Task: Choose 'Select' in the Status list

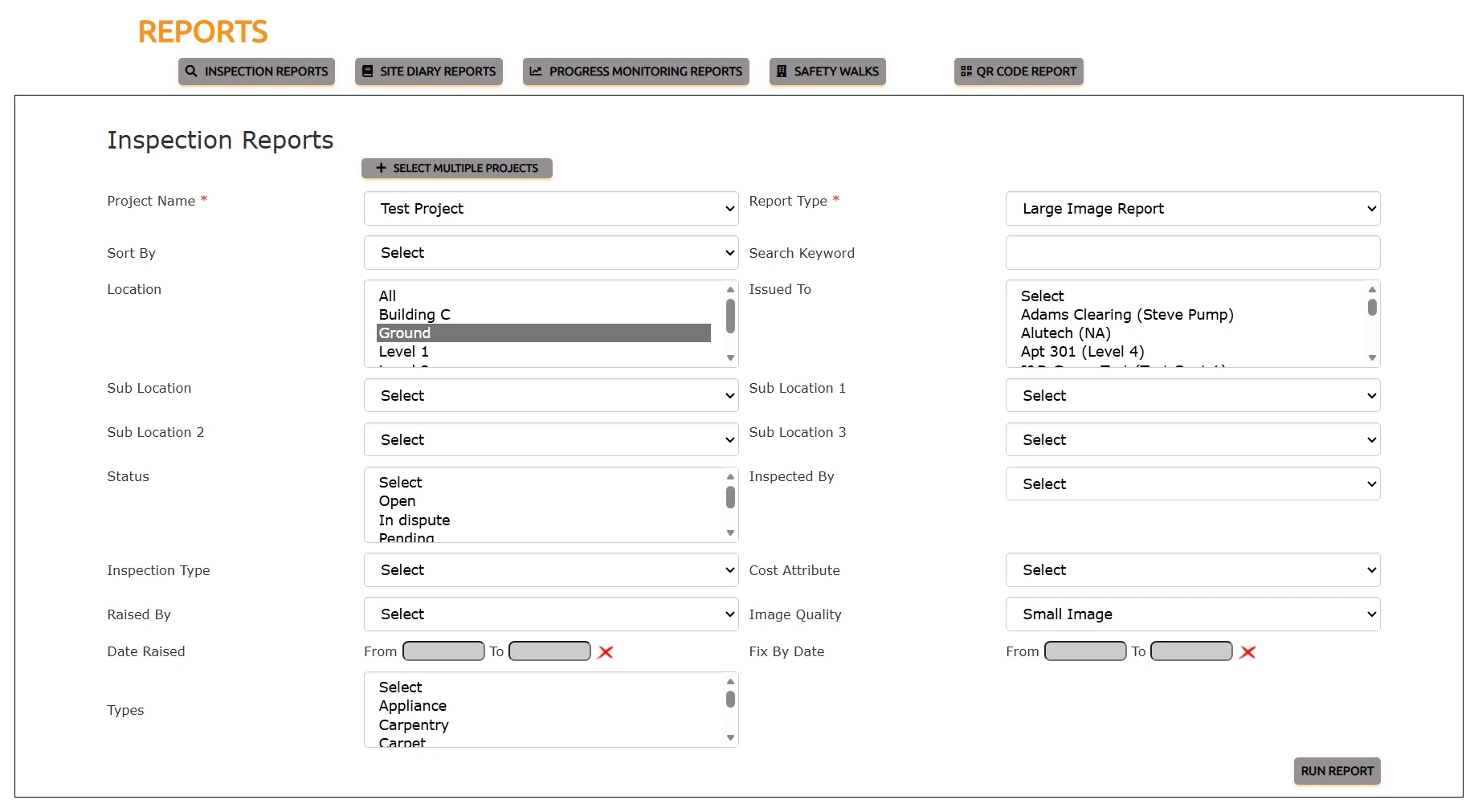Action: click(544, 483)
